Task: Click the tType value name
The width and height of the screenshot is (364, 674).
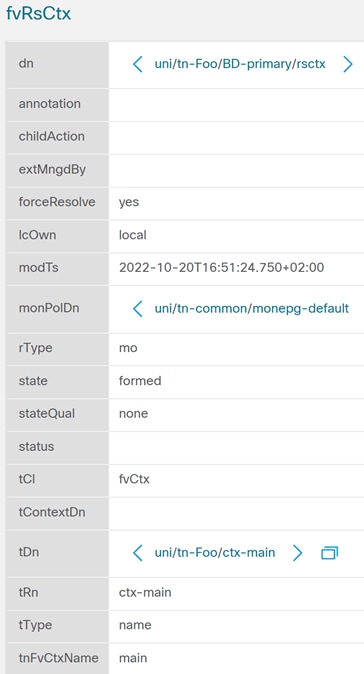Action: pyautogui.click(x=135, y=625)
